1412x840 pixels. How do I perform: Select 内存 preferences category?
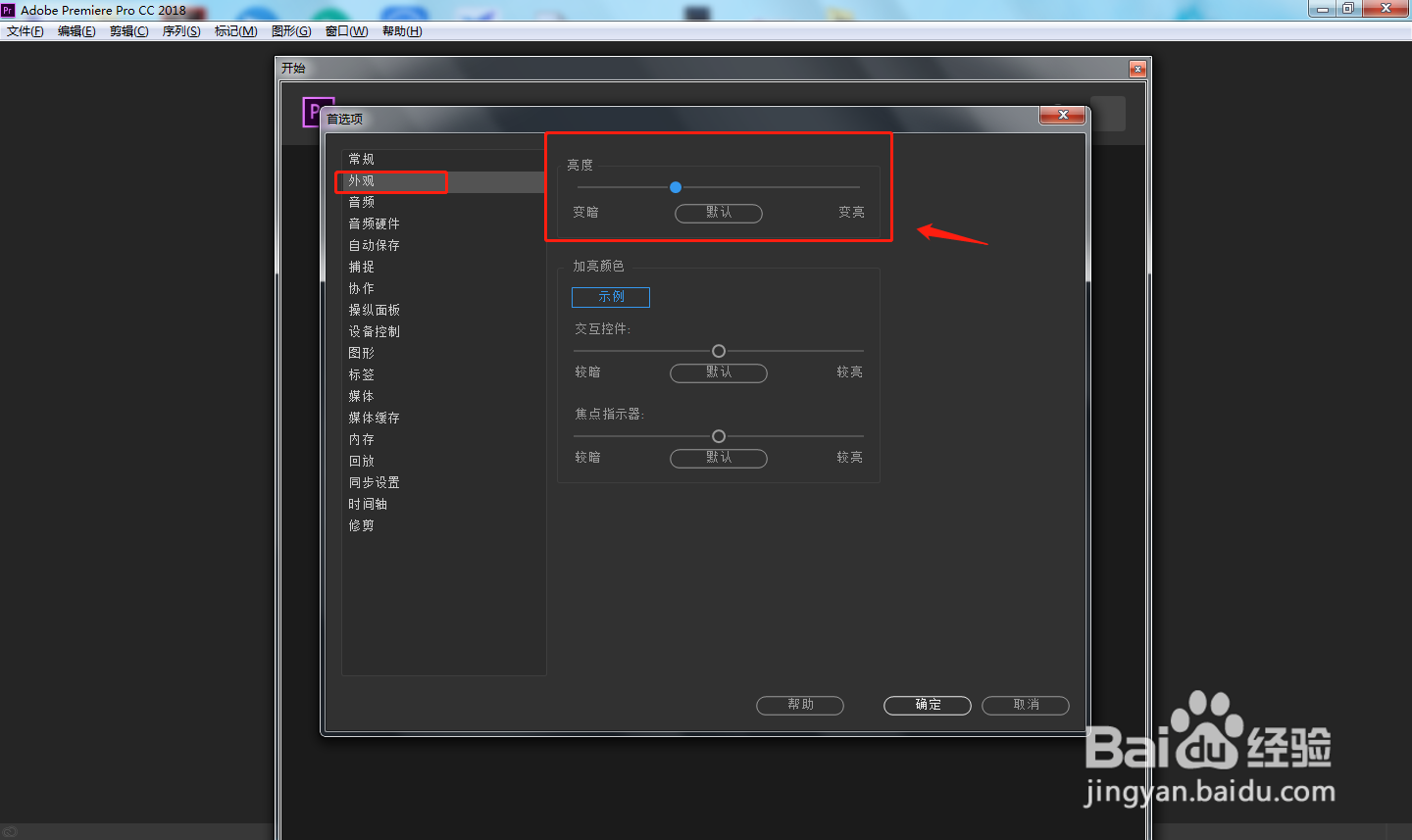(x=443, y=439)
